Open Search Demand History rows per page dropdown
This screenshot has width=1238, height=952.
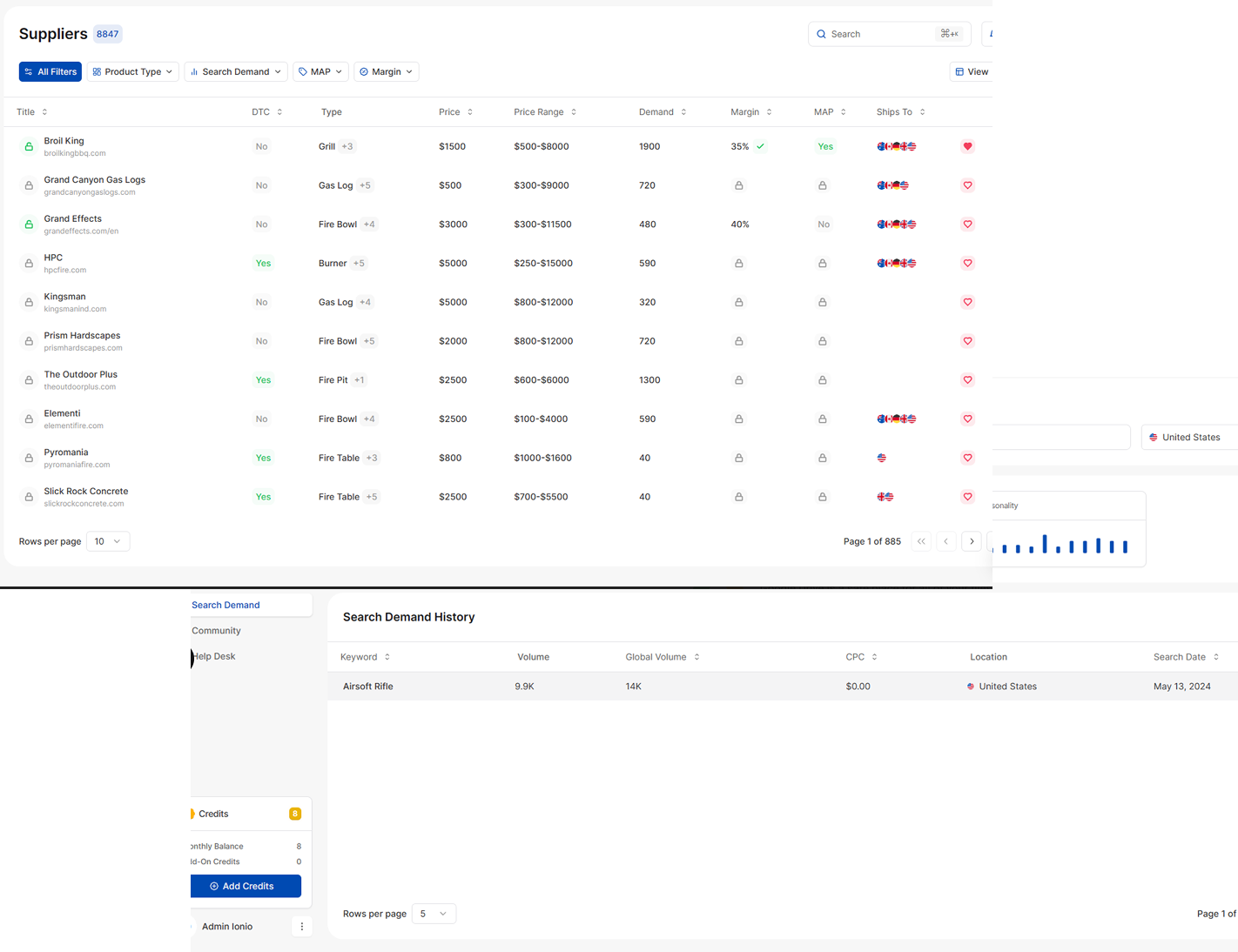coord(434,914)
